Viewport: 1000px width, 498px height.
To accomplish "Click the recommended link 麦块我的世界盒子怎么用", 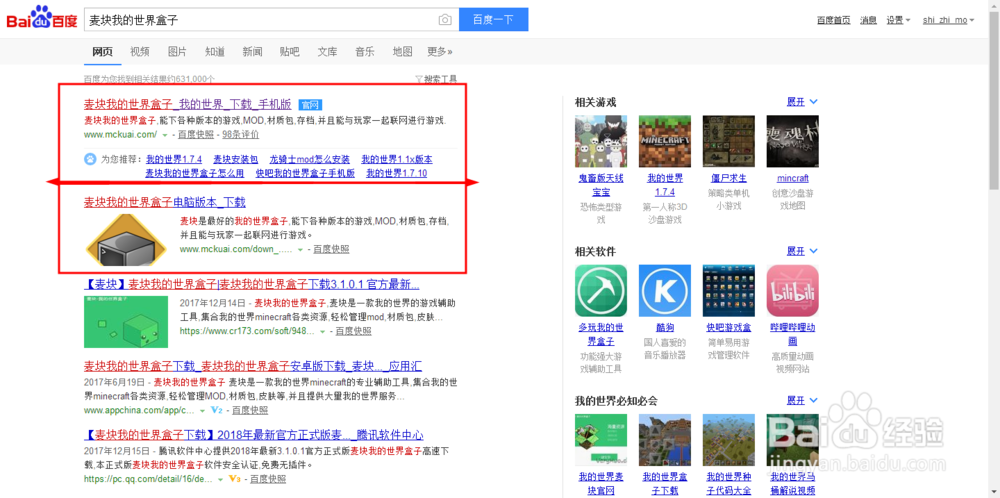I will [x=195, y=173].
